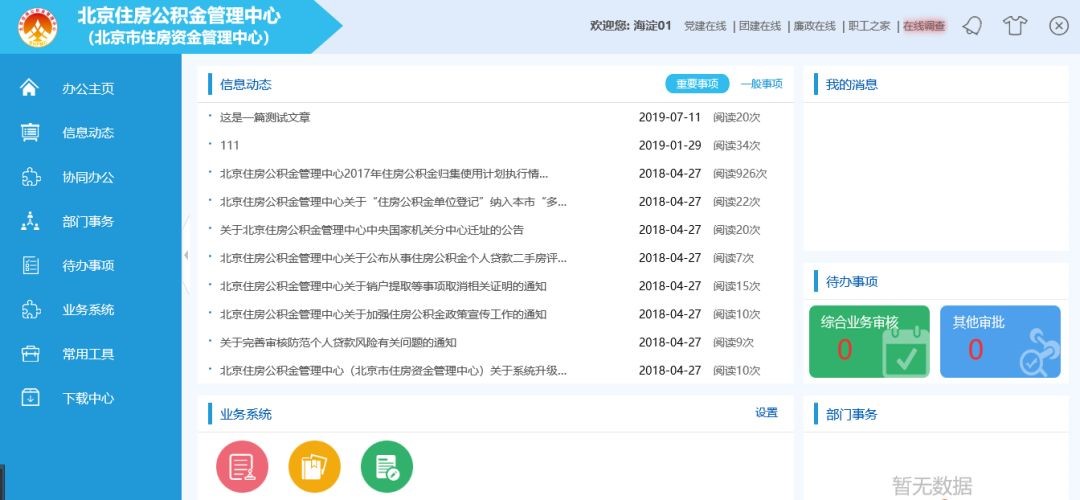Open 下载中心 in the sidebar
This screenshot has width=1080, height=500.
tap(88, 399)
